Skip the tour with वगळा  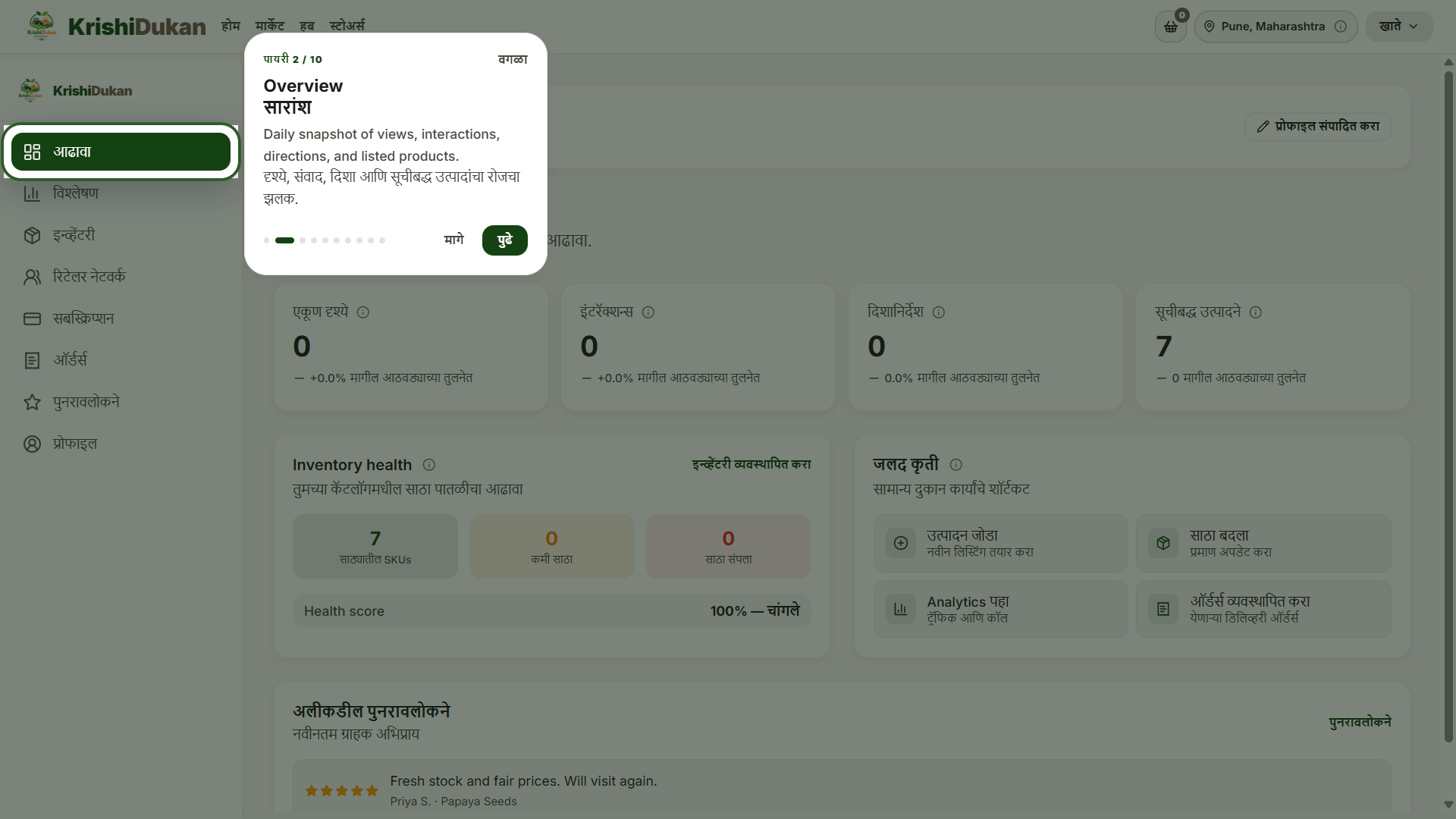click(513, 59)
